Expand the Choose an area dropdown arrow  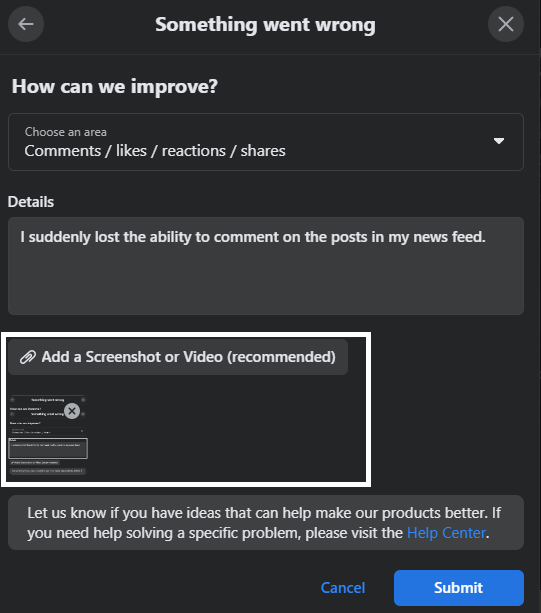498,141
